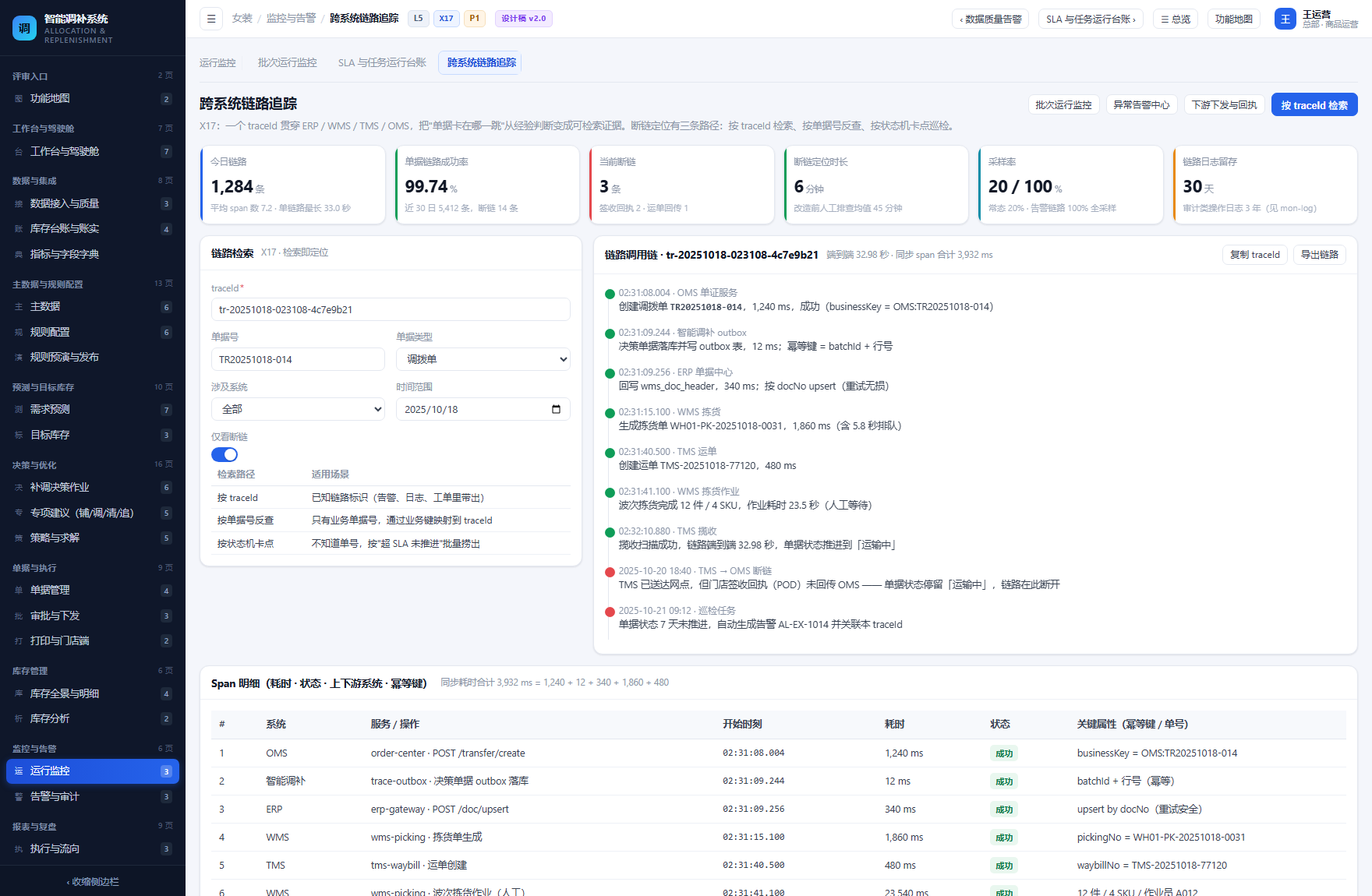The width and height of the screenshot is (1372, 896).
Task: Click the icon beside 规则配置 in sidebar
Action: pos(19,333)
